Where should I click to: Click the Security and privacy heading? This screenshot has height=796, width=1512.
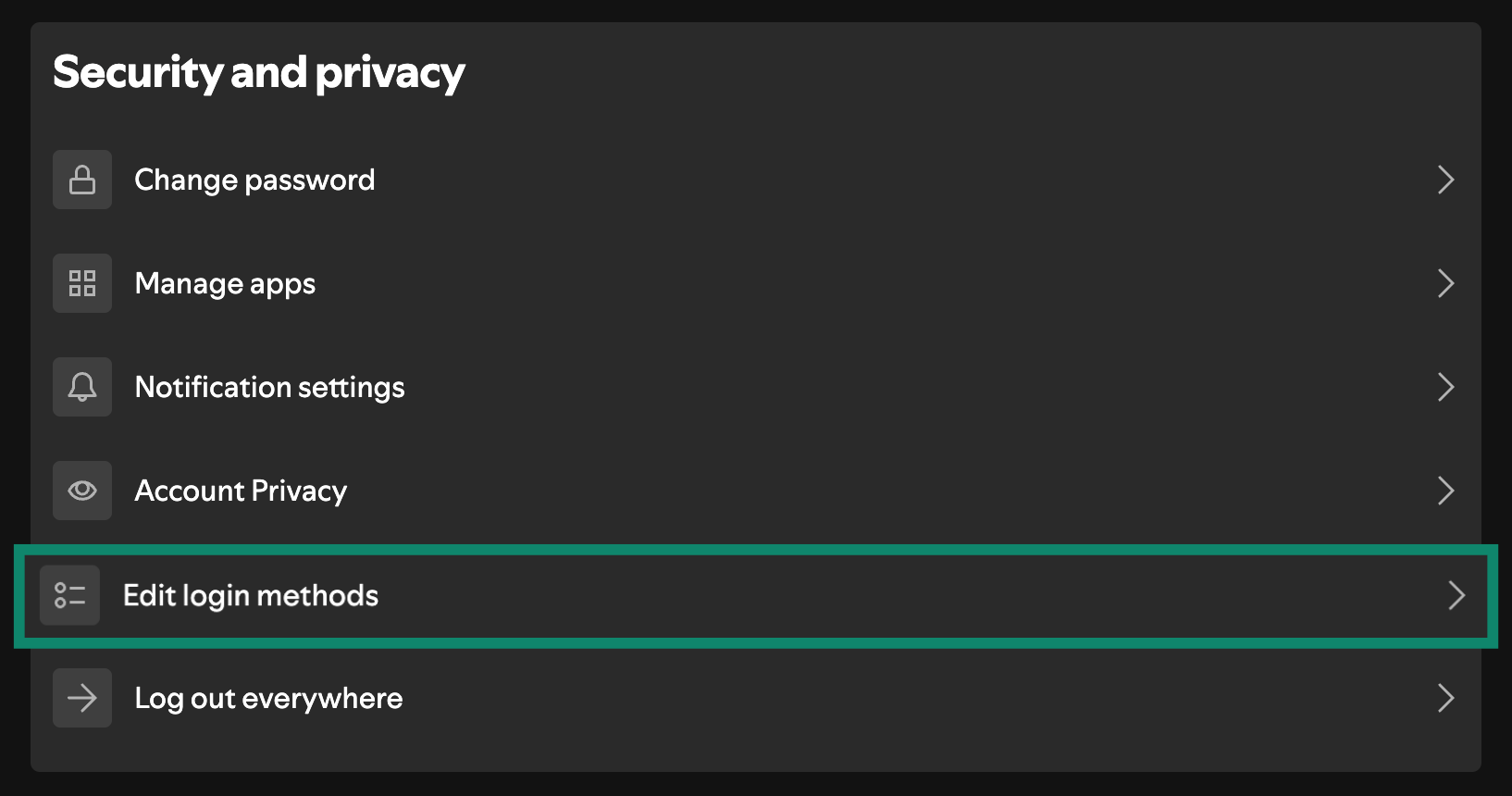click(258, 71)
